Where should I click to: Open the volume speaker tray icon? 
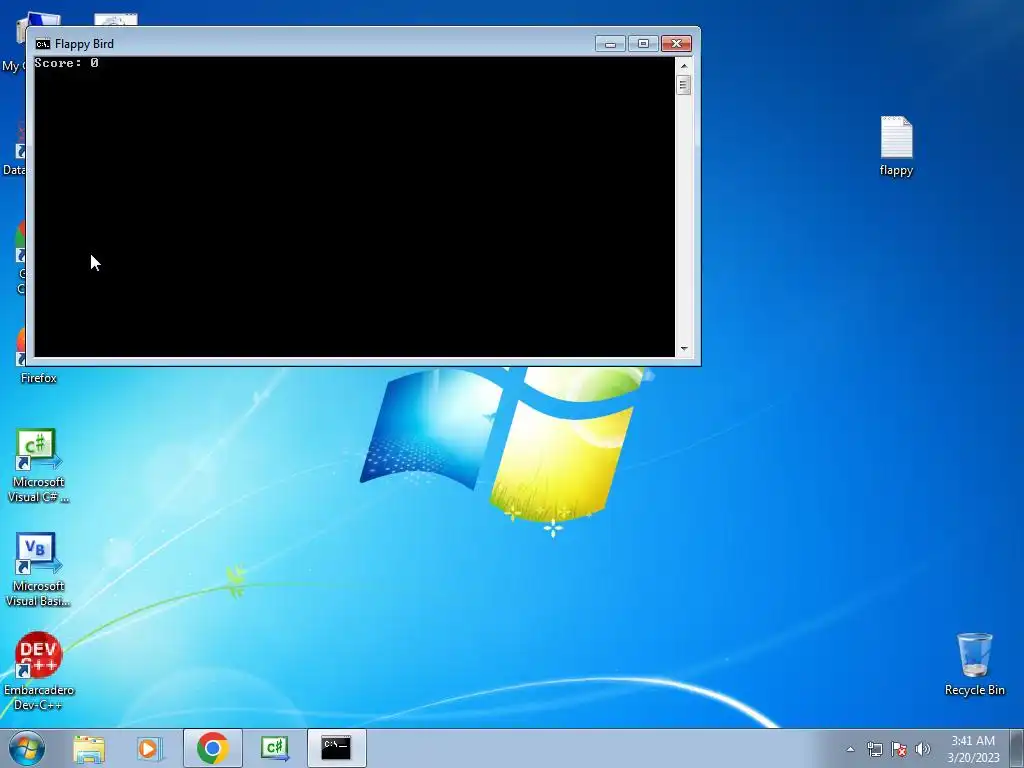(922, 749)
